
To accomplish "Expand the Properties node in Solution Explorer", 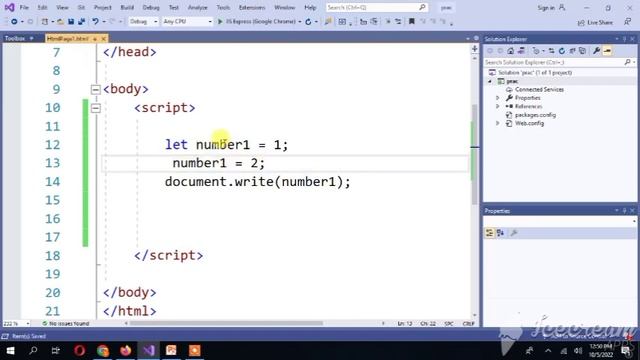I will 498,98.
